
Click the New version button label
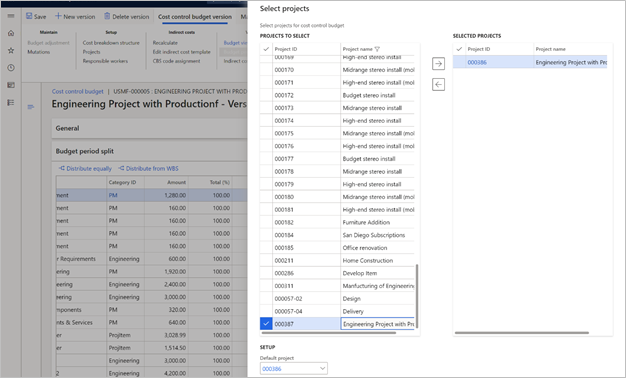tap(79, 17)
